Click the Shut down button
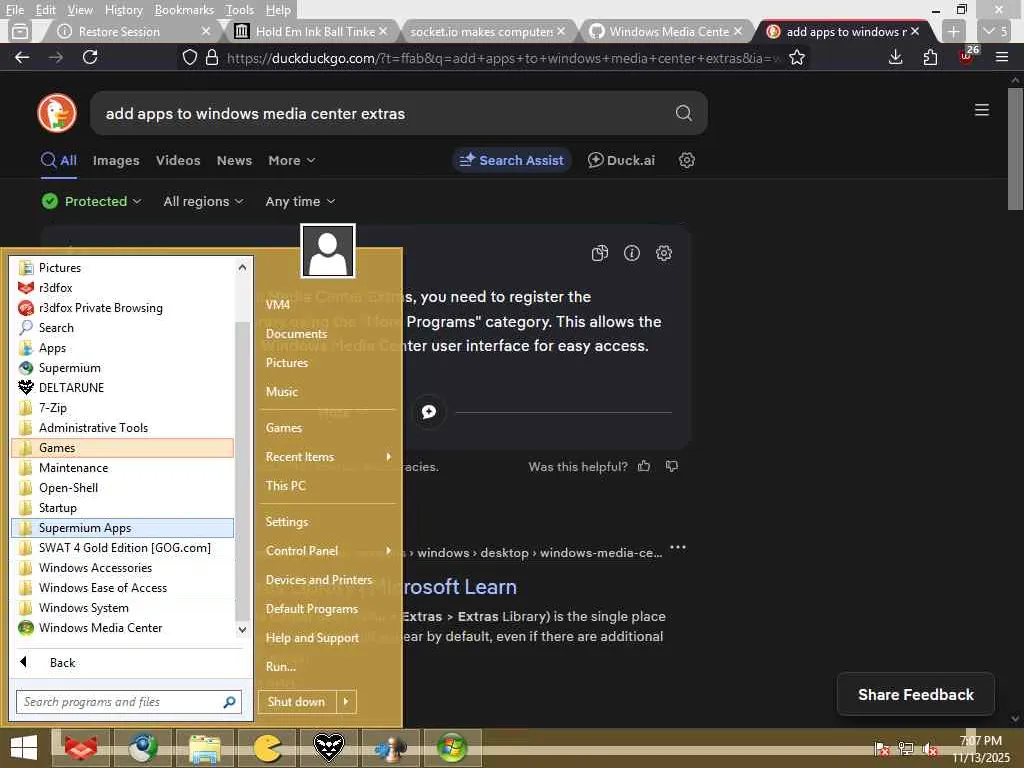The height and width of the screenshot is (768, 1024). [x=298, y=701]
